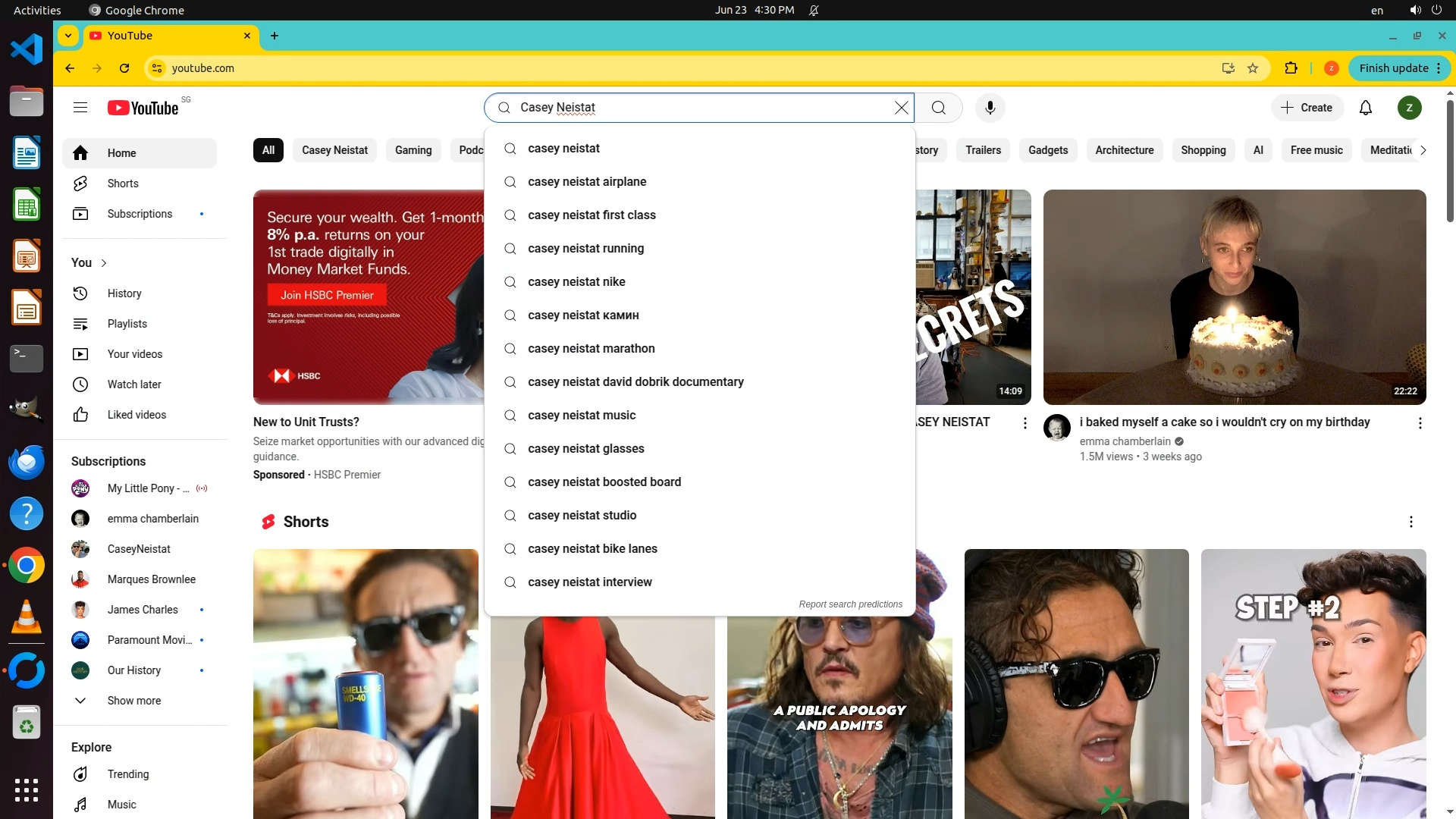Click the magnifier search button
Viewport: 1456px width, 819px height.
click(x=938, y=108)
